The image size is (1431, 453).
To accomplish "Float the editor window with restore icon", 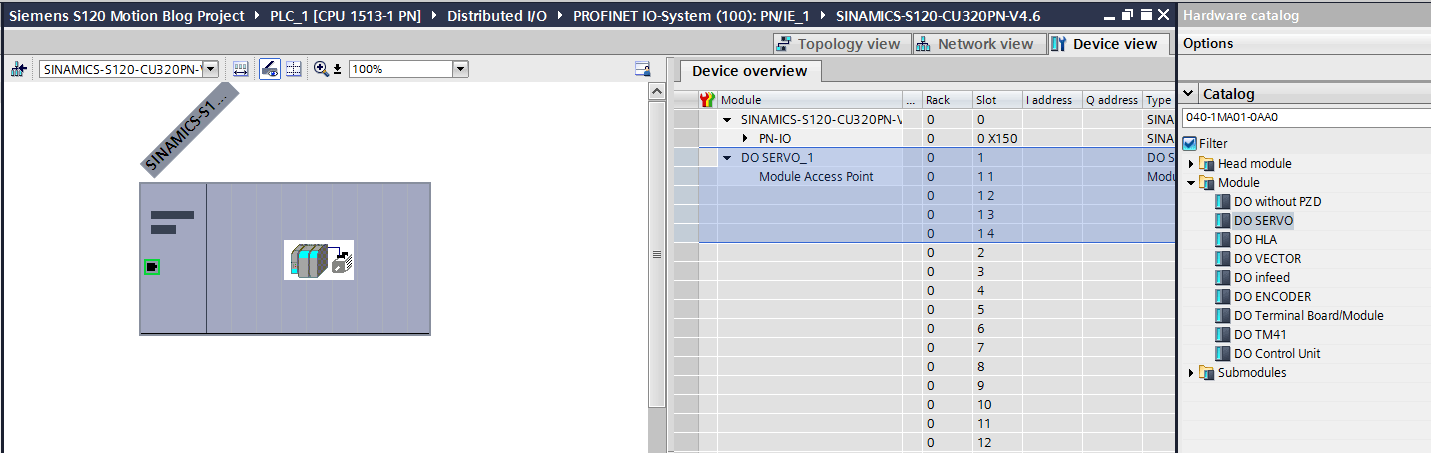I will [x=1126, y=15].
